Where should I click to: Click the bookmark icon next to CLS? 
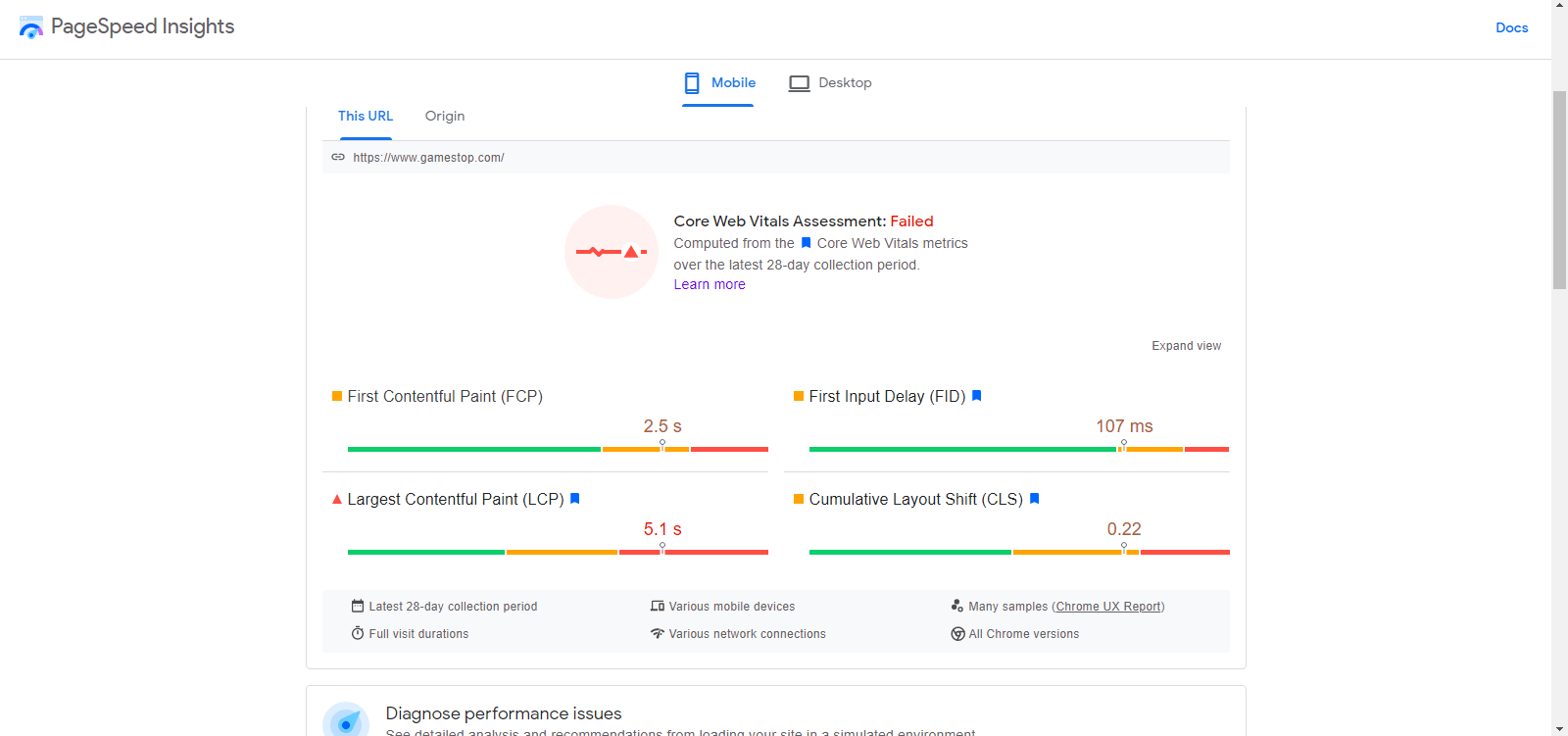[1034, 499]
